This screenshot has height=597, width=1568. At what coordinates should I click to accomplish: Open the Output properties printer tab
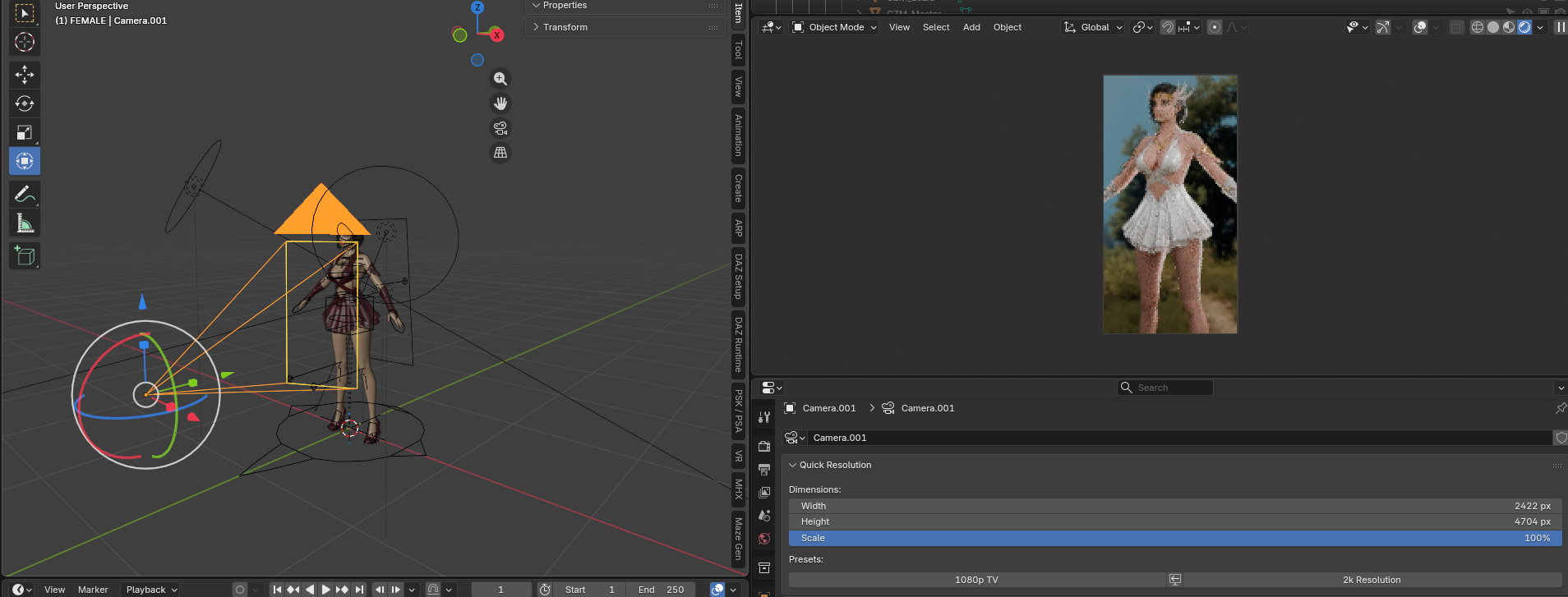764,469
